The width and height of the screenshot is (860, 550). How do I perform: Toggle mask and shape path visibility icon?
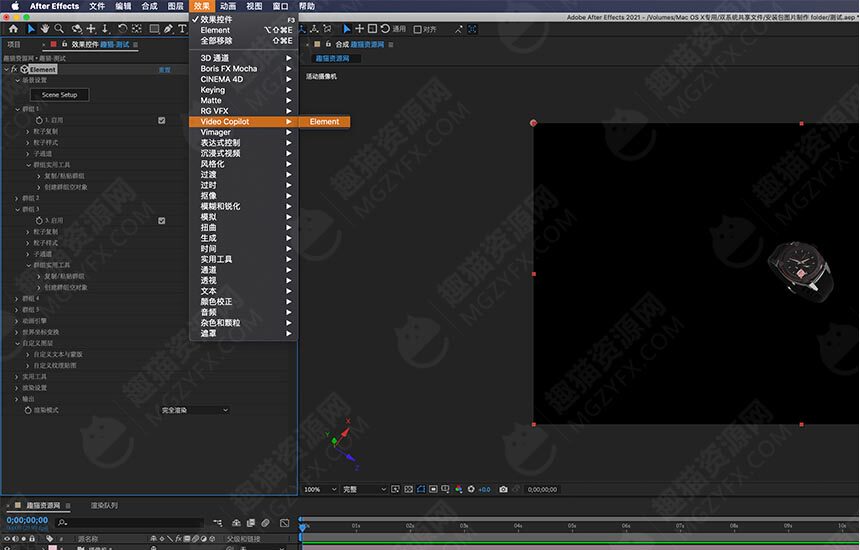point(421,489)
